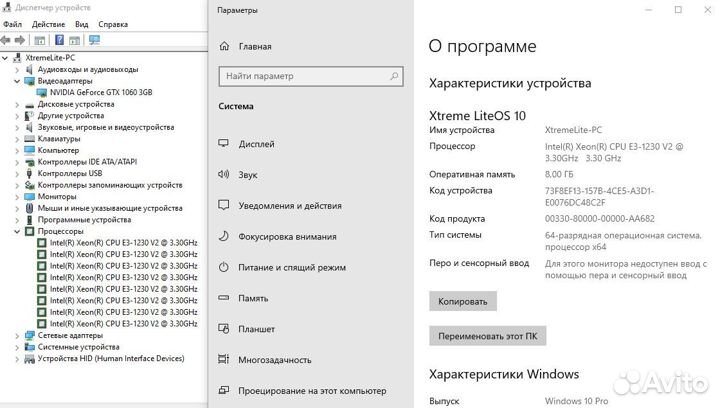Expand Другие устройства category
Screen dimensions: 720x408
pos(17,116)
